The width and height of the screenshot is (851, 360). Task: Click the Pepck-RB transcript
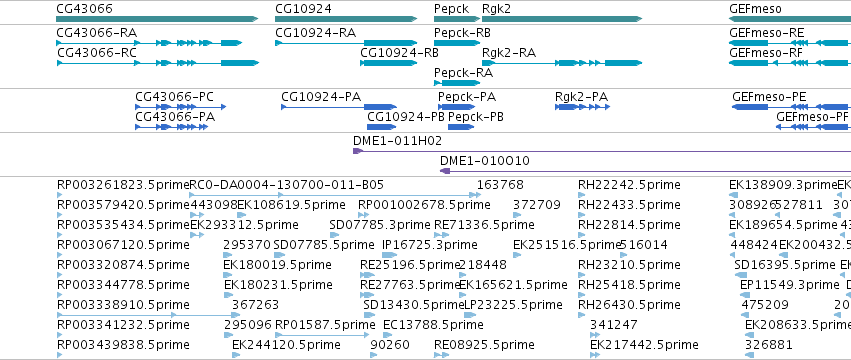click(458, 43)
